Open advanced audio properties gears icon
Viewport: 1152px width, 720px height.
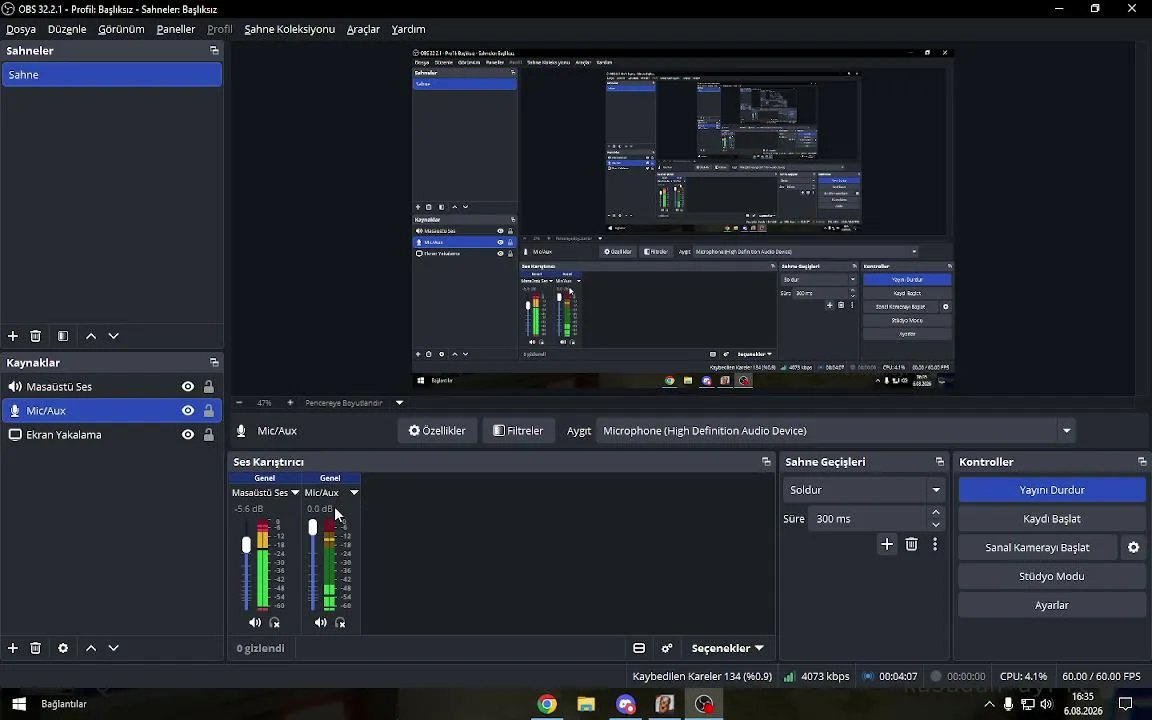pos(667,648)
